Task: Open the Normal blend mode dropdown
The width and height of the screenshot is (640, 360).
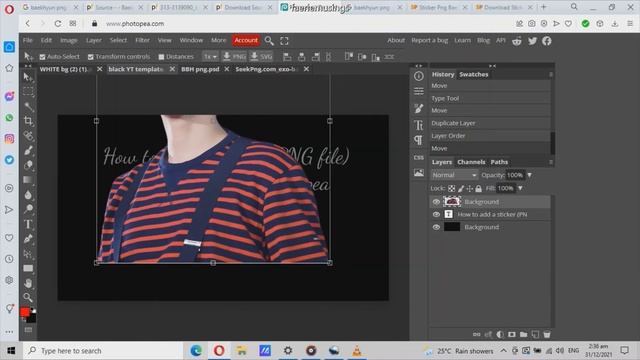Action: 454,175
